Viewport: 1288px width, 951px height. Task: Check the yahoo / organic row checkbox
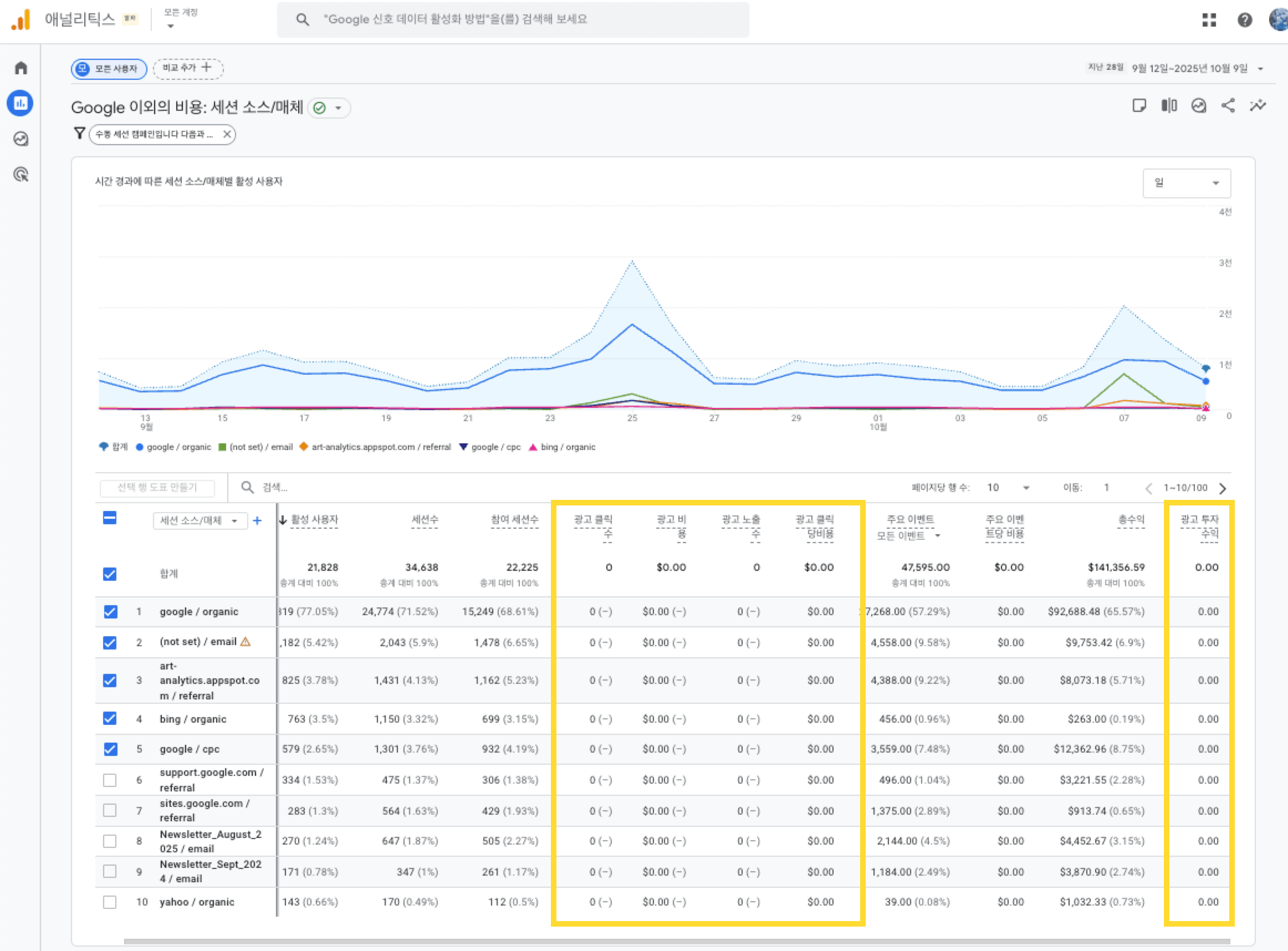pos(110,902)
